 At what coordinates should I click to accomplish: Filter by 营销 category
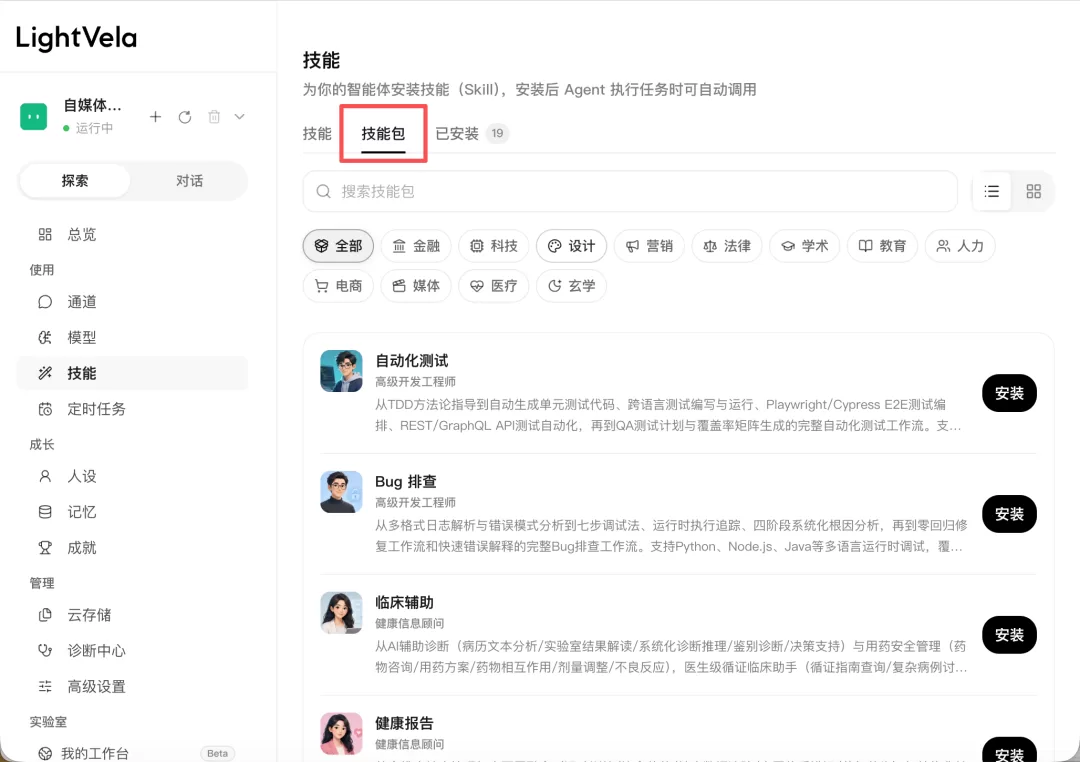coord(650,246)
